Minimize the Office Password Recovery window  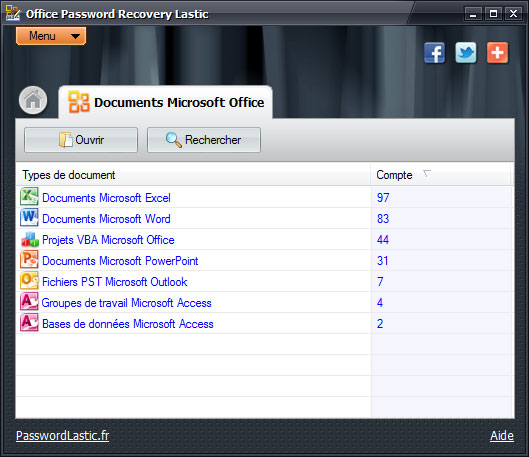point(473,14)
